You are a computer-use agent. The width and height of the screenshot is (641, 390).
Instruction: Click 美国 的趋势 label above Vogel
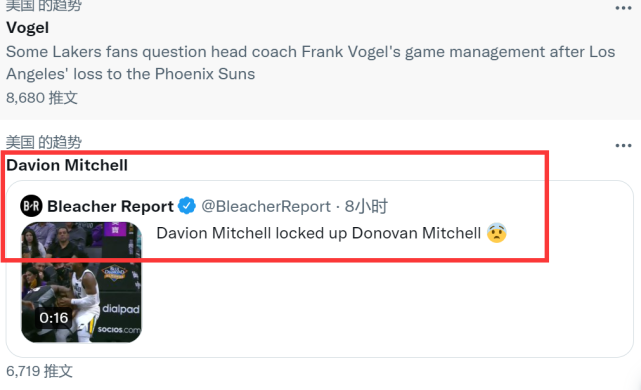pos(44,6)
